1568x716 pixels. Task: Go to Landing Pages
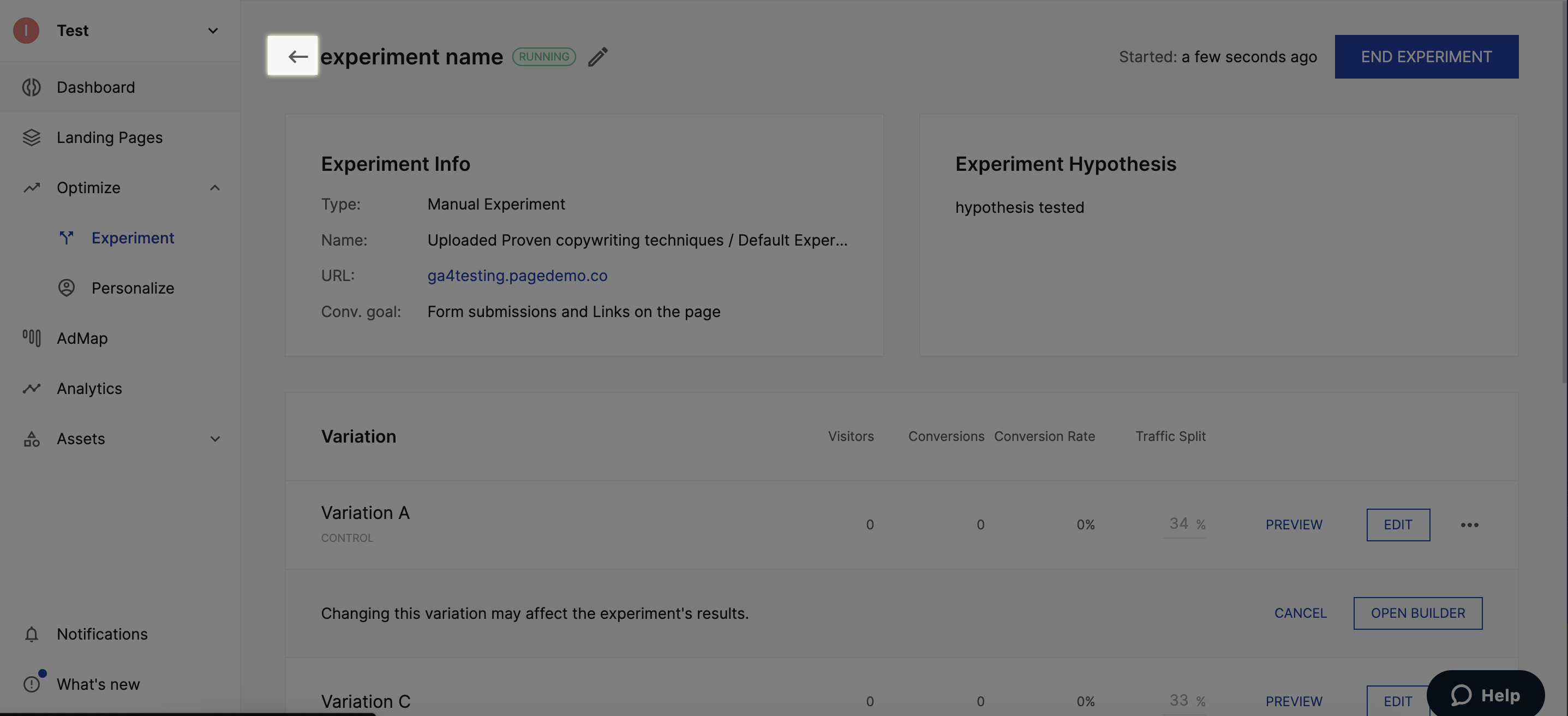pyautogui.click(x=120, y=138)
